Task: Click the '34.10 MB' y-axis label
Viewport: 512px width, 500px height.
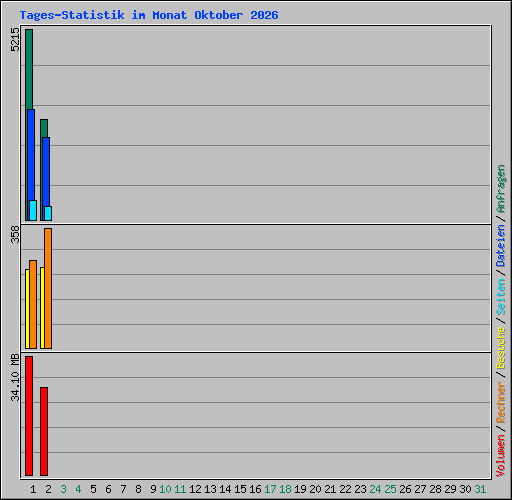Action: [x=15, y=378]
